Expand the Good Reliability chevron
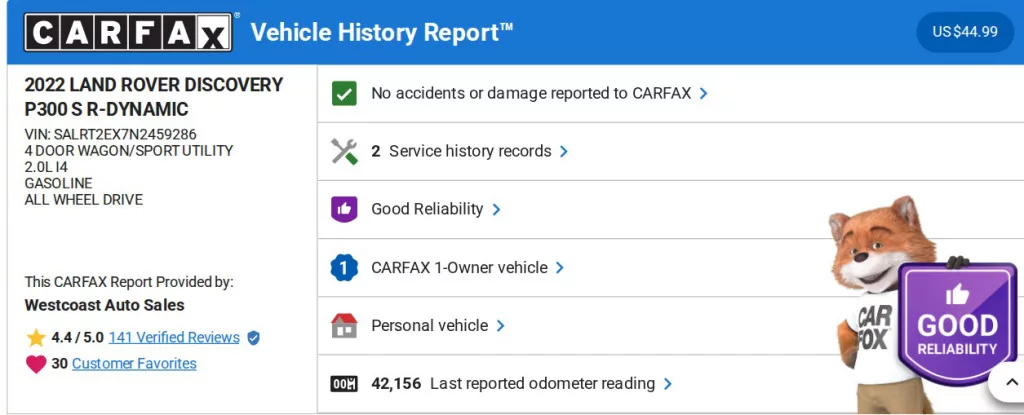1024x415 pixels. 496,209
